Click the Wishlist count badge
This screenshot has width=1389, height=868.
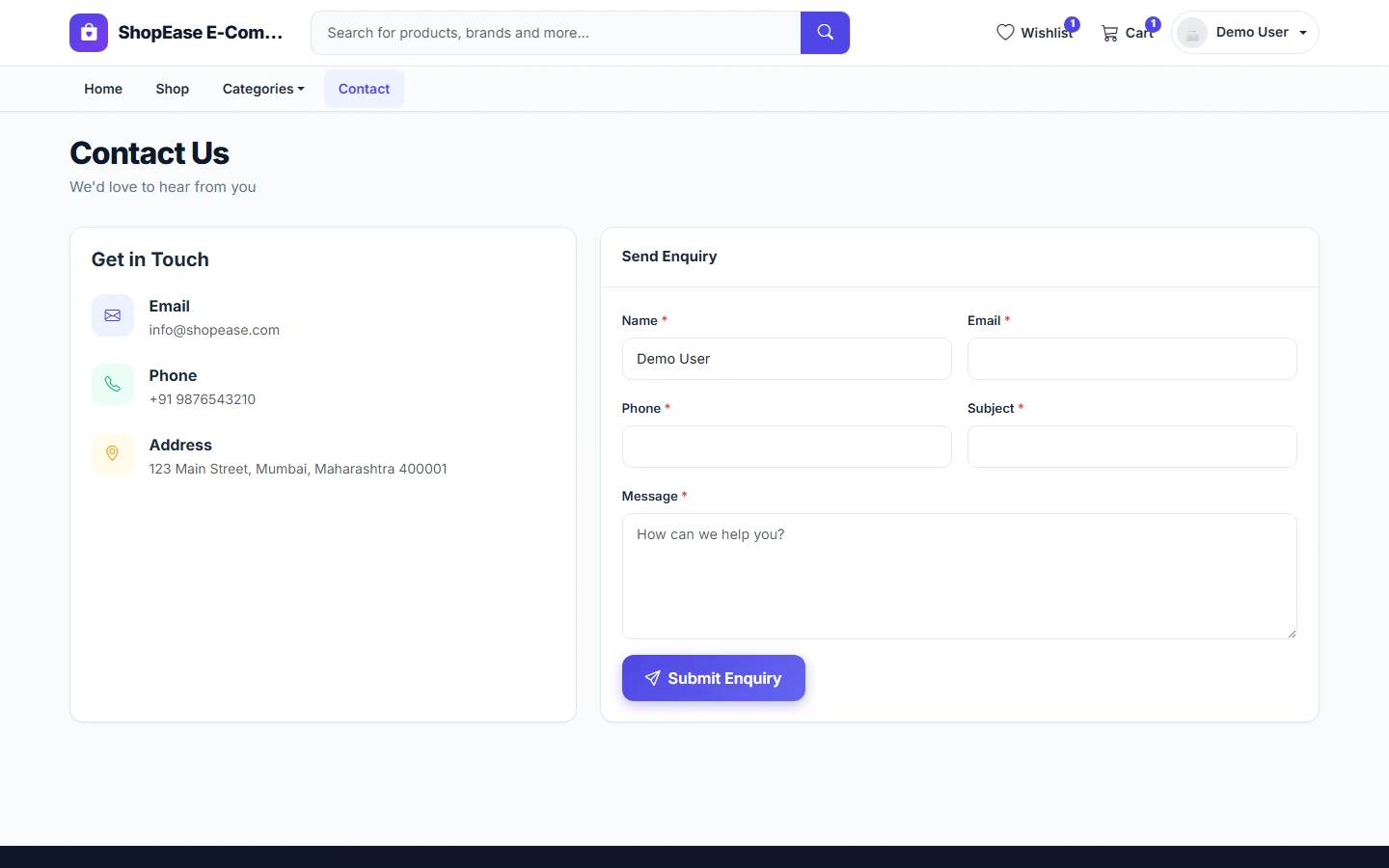click(1072, 24)
